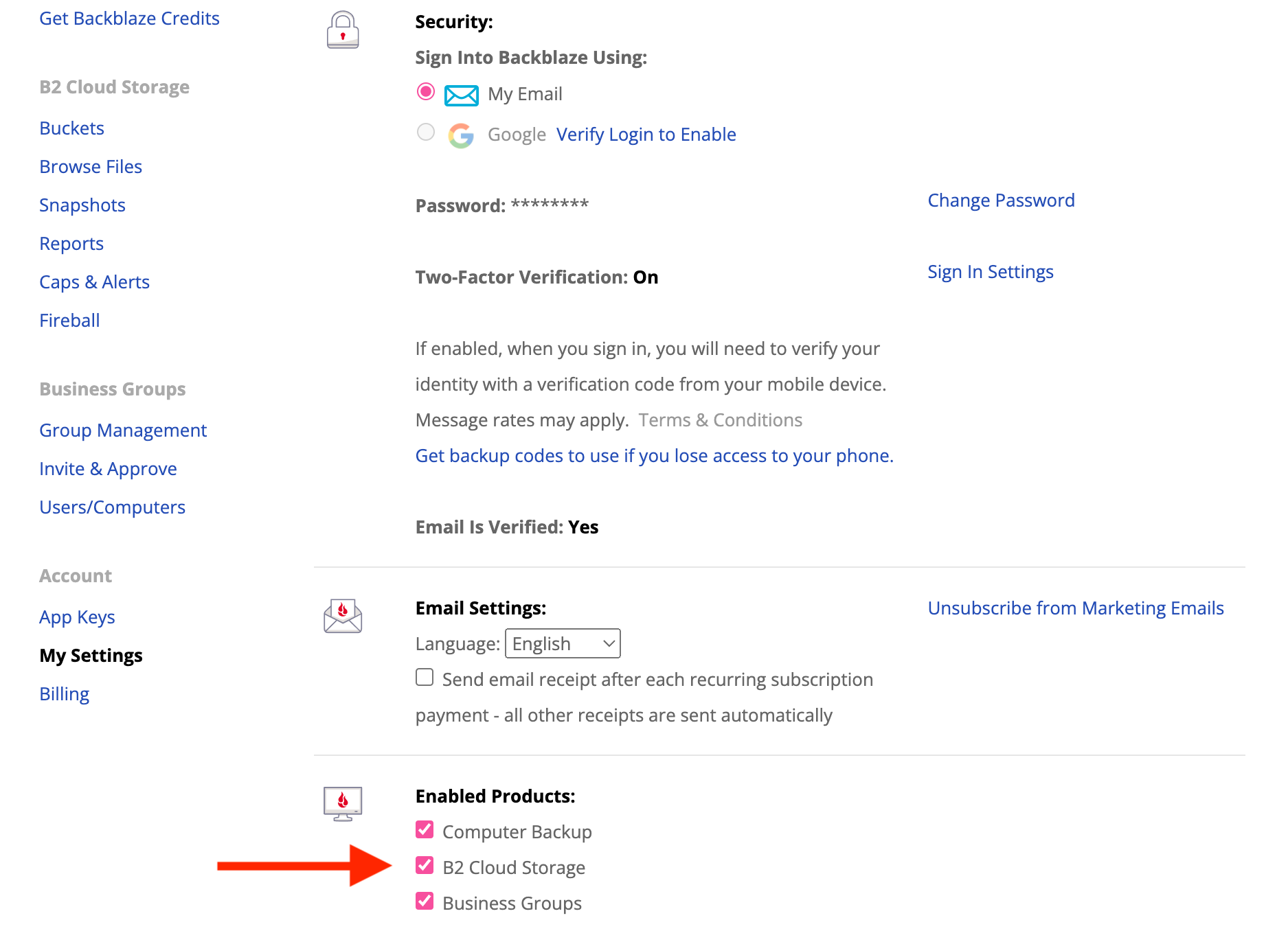This screenshot has width=1288, height=931.
Task: Click the Email Settings heading
Action: click(x=481, y=608)
